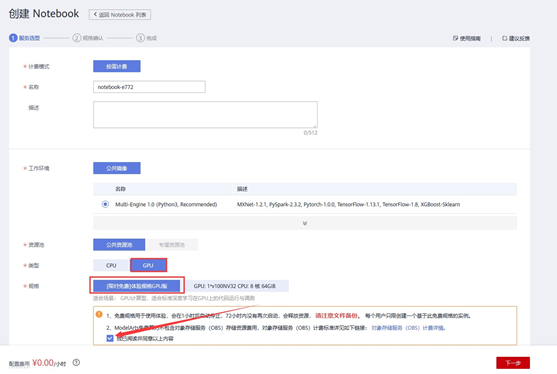Click the 0/512 character counter
Viewport: 557px width, 374px height.
tap(310, 132)
